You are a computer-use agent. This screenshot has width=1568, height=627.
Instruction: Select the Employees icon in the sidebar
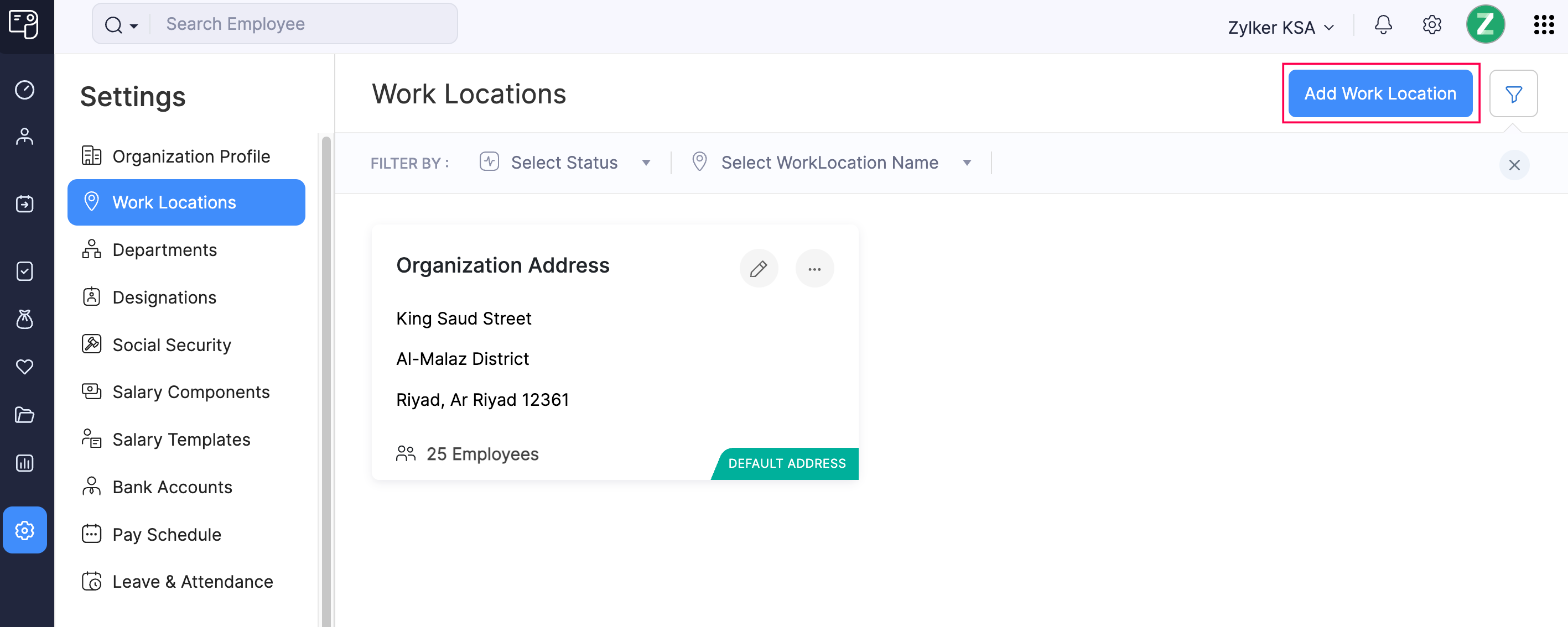[x=24, y=136]
